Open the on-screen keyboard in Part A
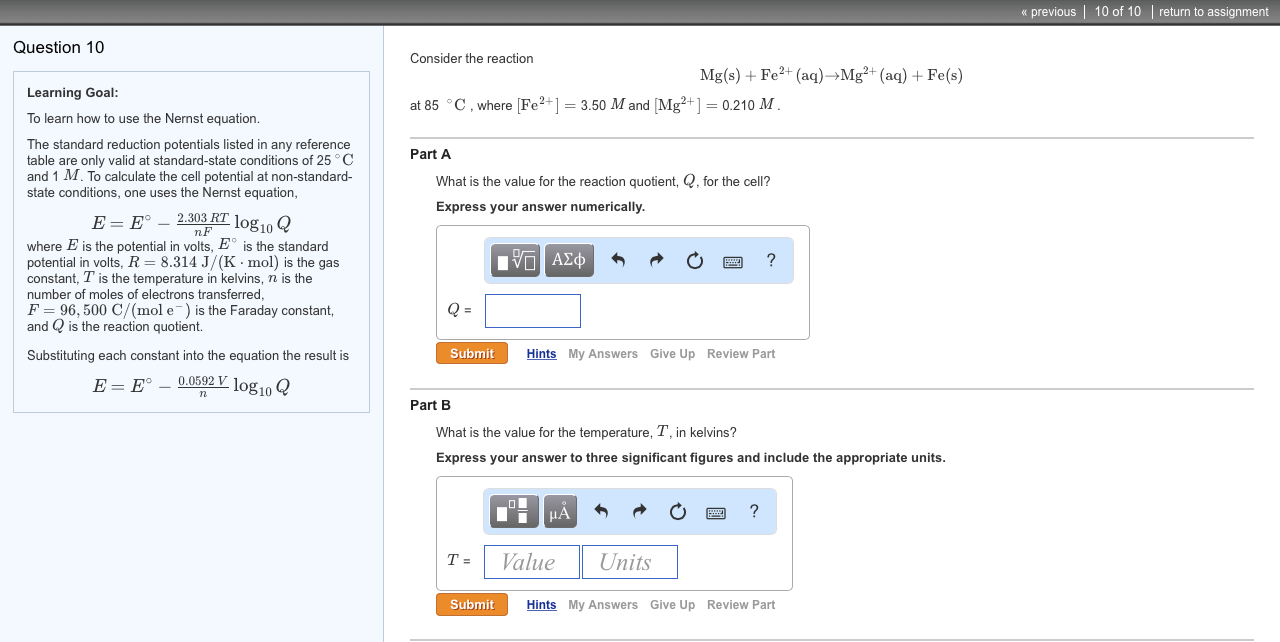The height and width of the screenshot is (642, 1280). [732, 260]
